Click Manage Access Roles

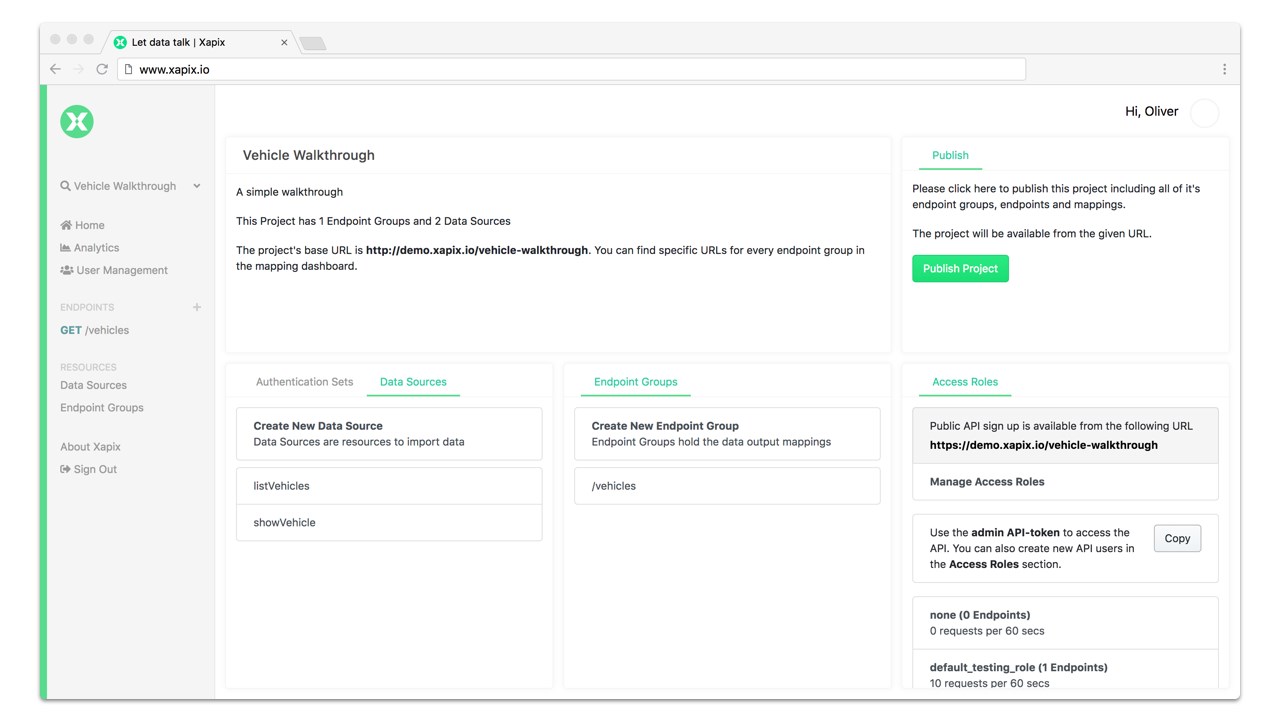tap(987, 482)
